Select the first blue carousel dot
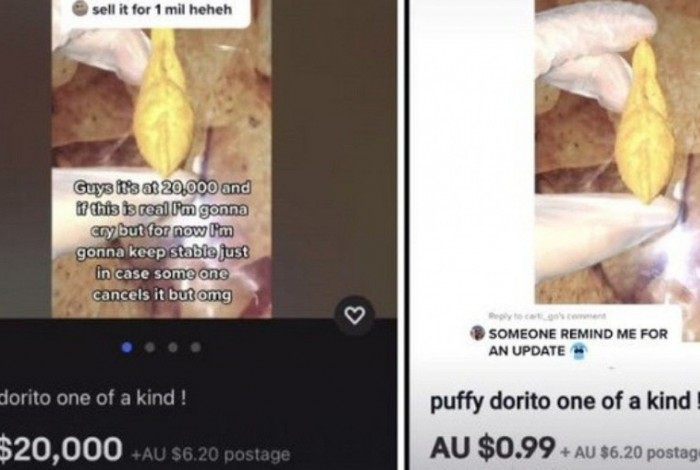The image size is (700, 470). click(x=127, y=347)
